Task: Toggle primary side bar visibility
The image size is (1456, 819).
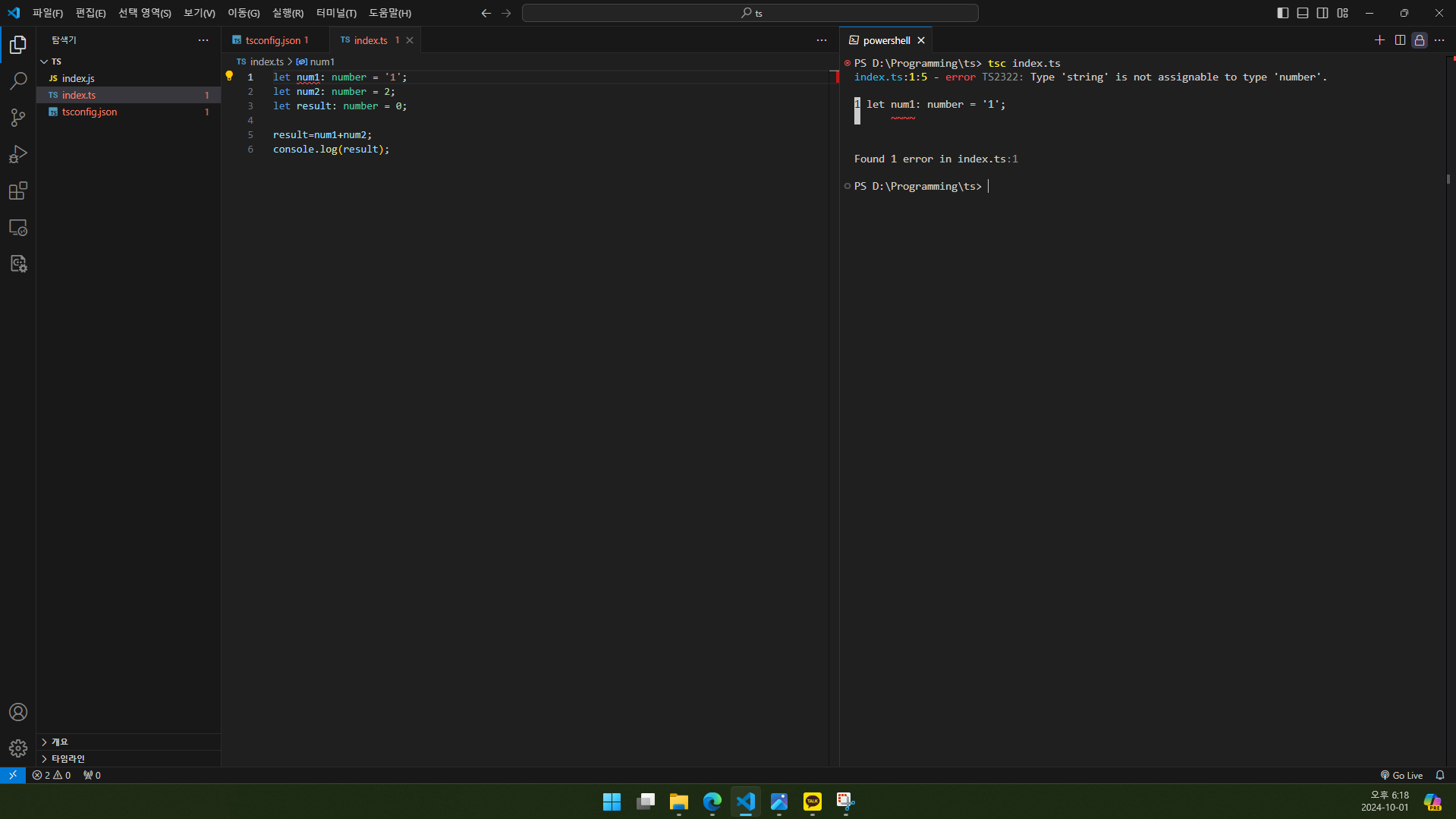Action: tap(1283, 13)
